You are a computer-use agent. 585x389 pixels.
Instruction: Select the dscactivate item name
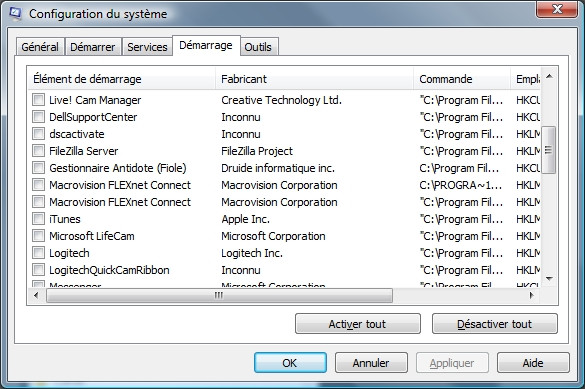pyautogui.click(x=77, y=134)
